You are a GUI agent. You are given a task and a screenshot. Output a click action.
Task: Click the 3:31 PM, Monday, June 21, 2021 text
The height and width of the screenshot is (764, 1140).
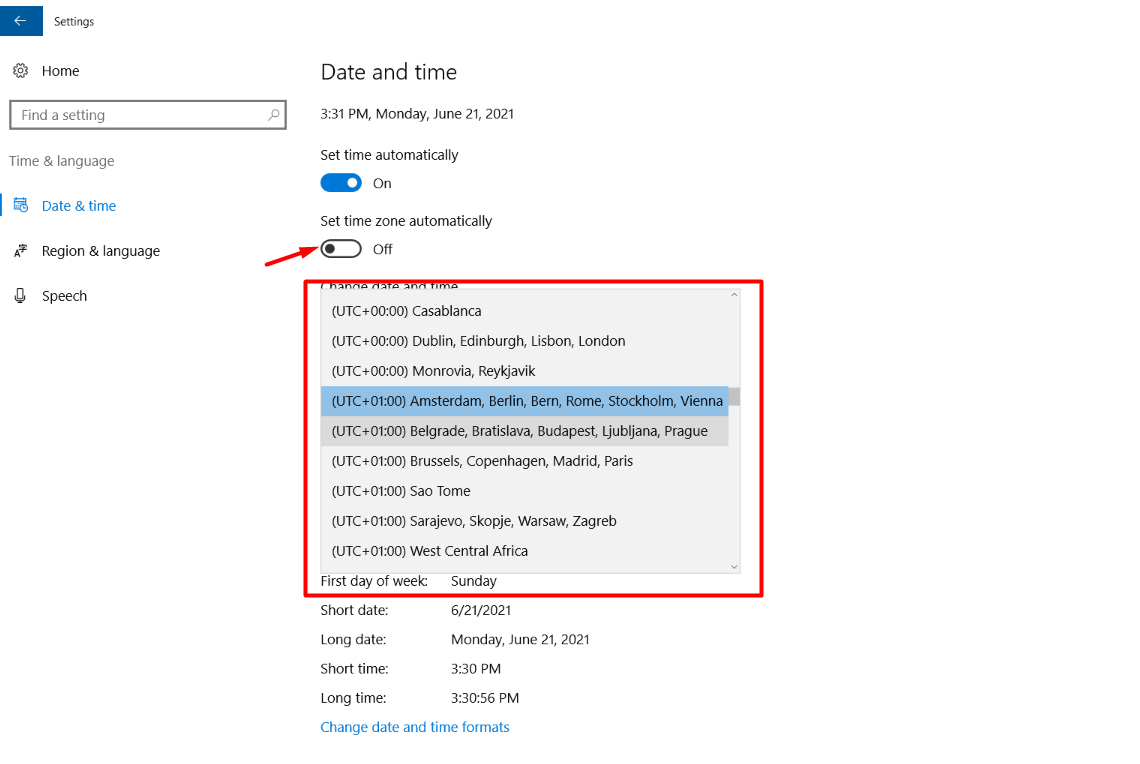(x=417, y=114)
